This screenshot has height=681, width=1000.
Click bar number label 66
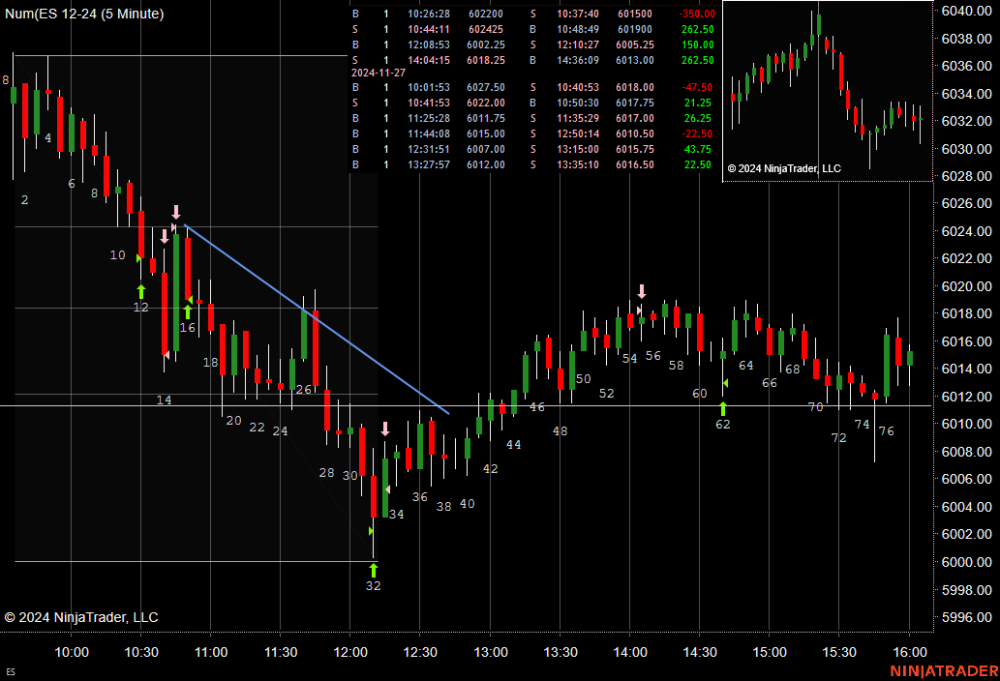click(770, 383)
